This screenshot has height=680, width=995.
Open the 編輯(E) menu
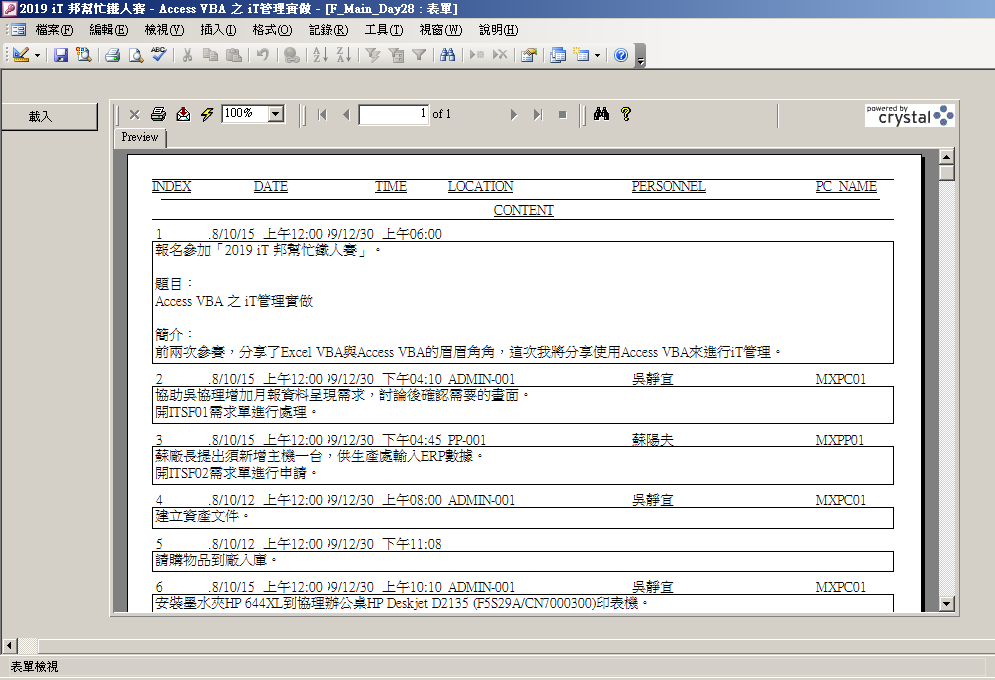point(109,30)
